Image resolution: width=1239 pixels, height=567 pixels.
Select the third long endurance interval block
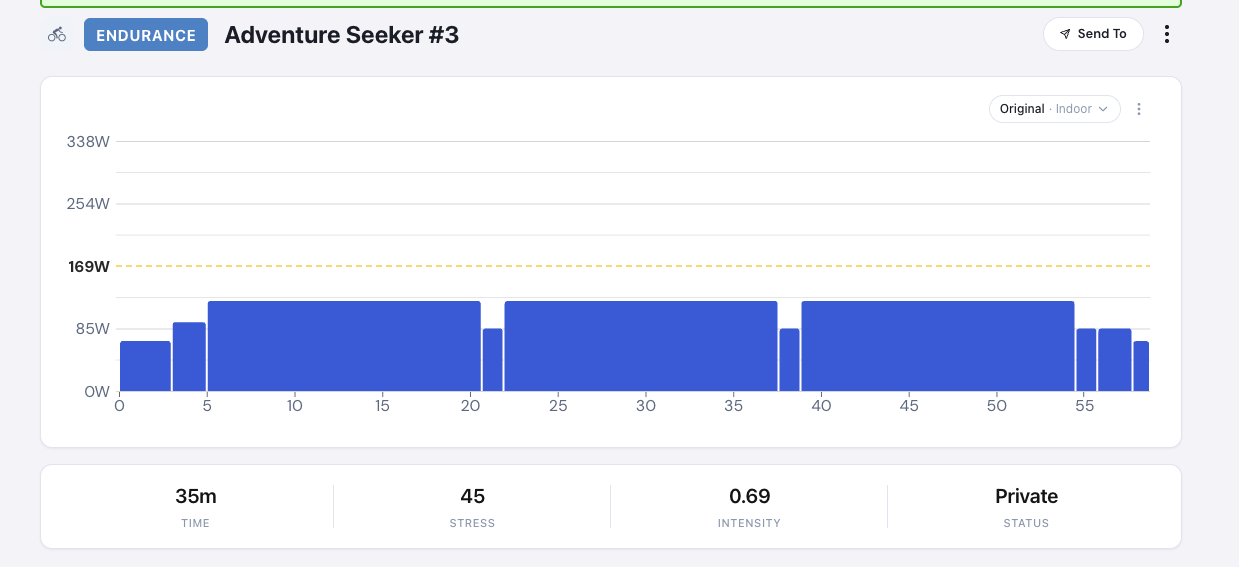coord(938,346)
